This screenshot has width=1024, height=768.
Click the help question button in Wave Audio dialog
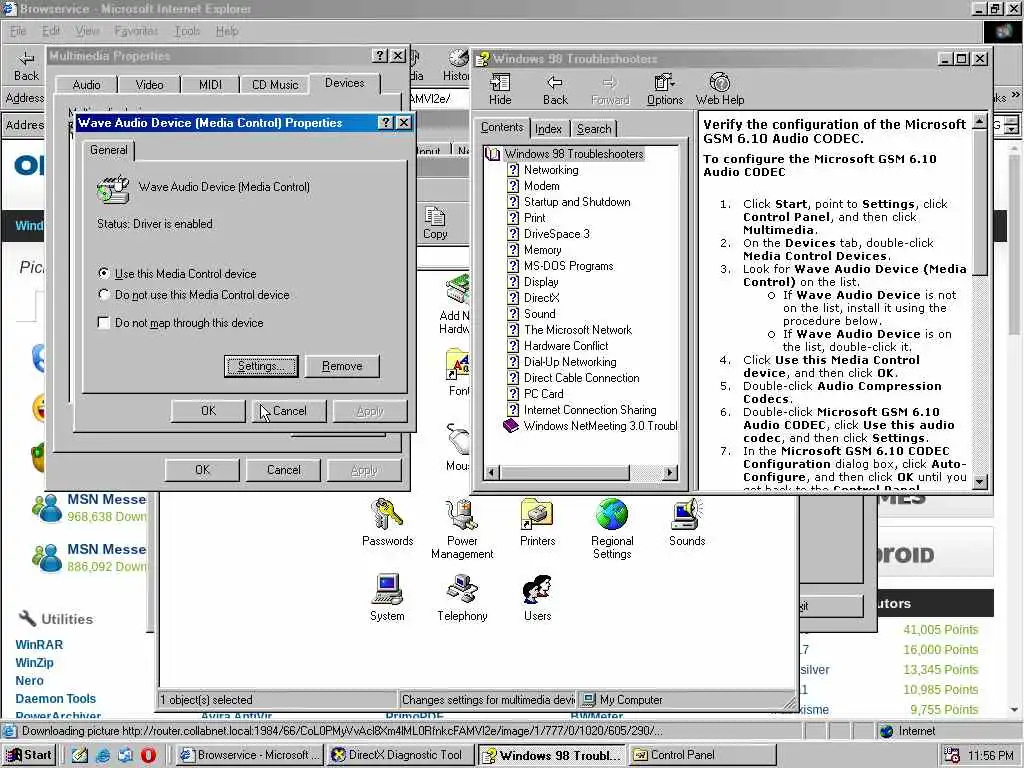click(386, 123)
